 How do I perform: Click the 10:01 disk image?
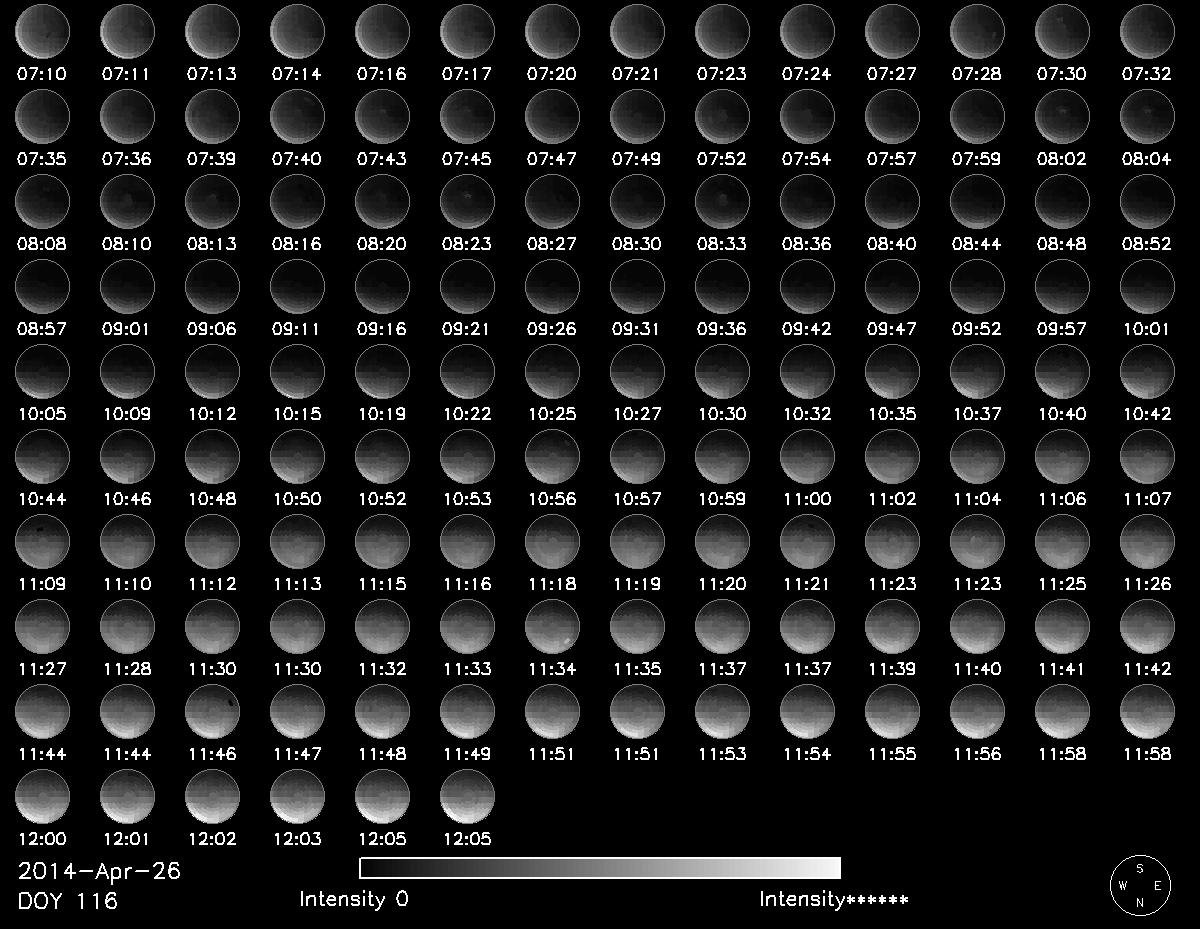click(1147, 287)
